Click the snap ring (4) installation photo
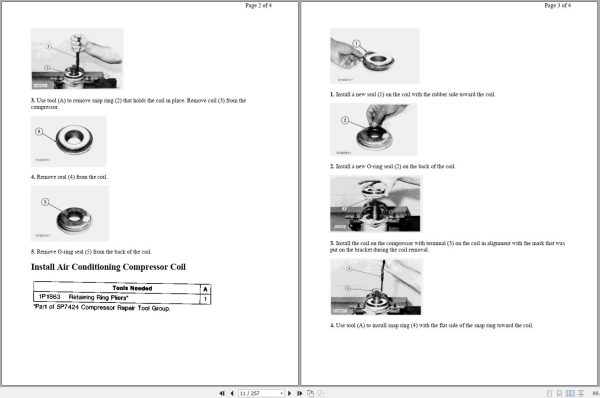Viewport: 600px width, 398px height. [376, 287]
